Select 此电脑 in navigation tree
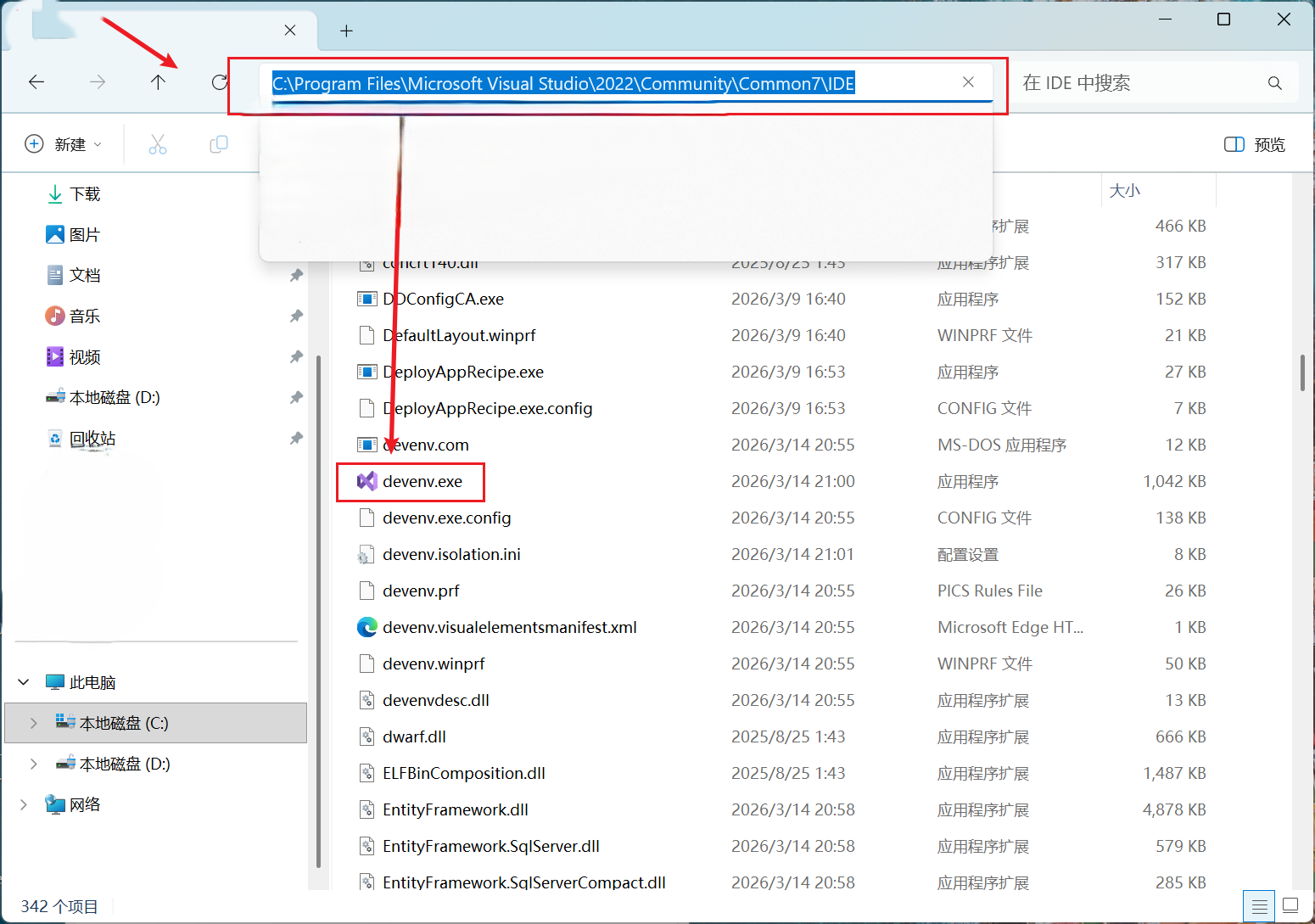This screenshot has width=1315, height=924. point(81,682)
